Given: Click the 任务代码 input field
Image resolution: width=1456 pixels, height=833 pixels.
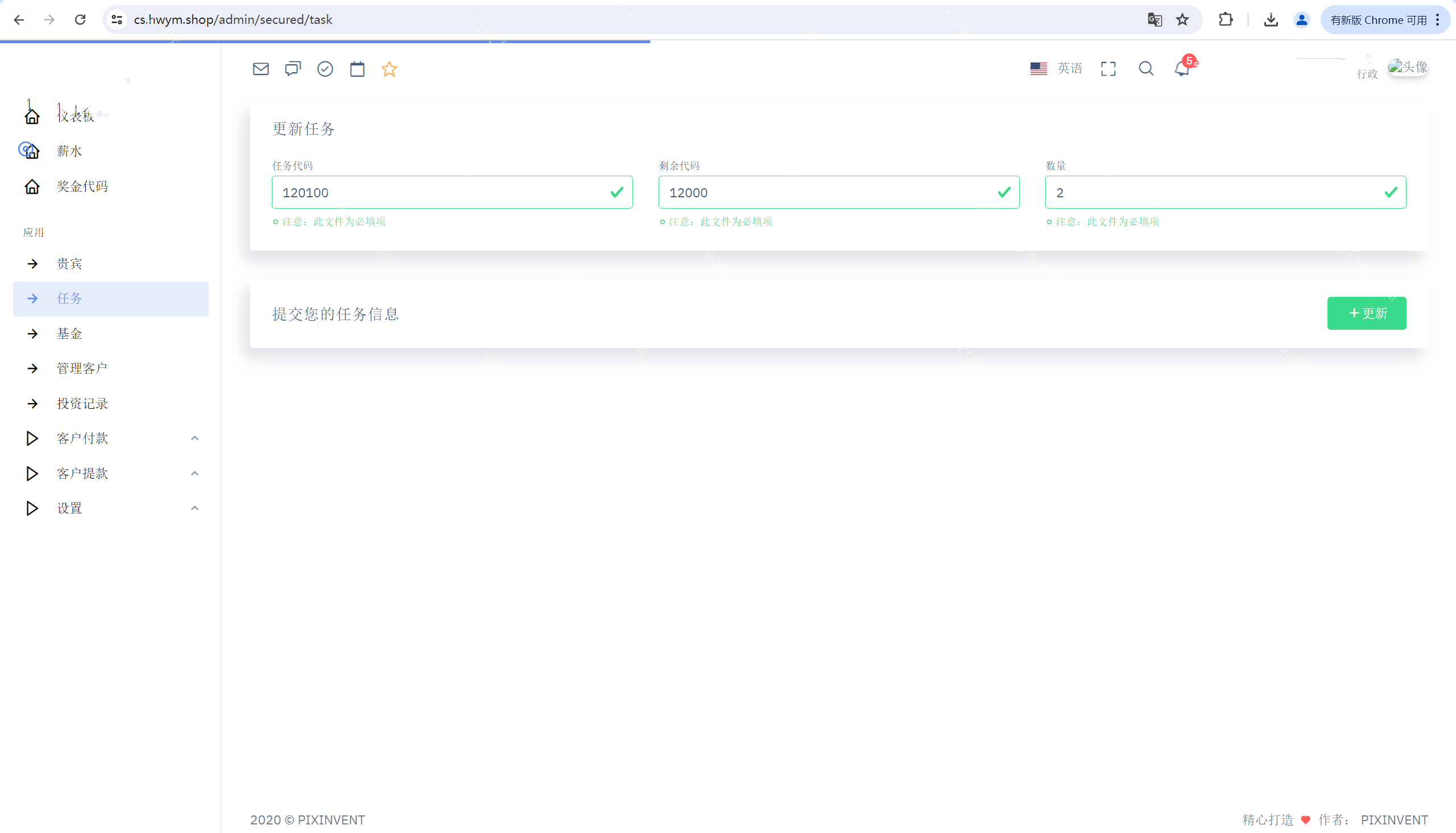Looking at the screenshot, I should point(441,192).
